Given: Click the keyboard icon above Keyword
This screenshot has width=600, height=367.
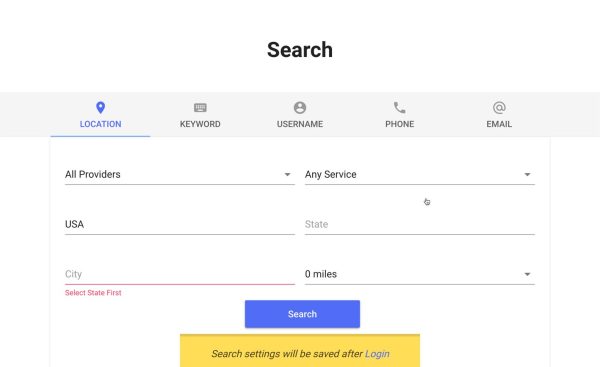Looking at the screenshot, I should (x=200, y=108).
